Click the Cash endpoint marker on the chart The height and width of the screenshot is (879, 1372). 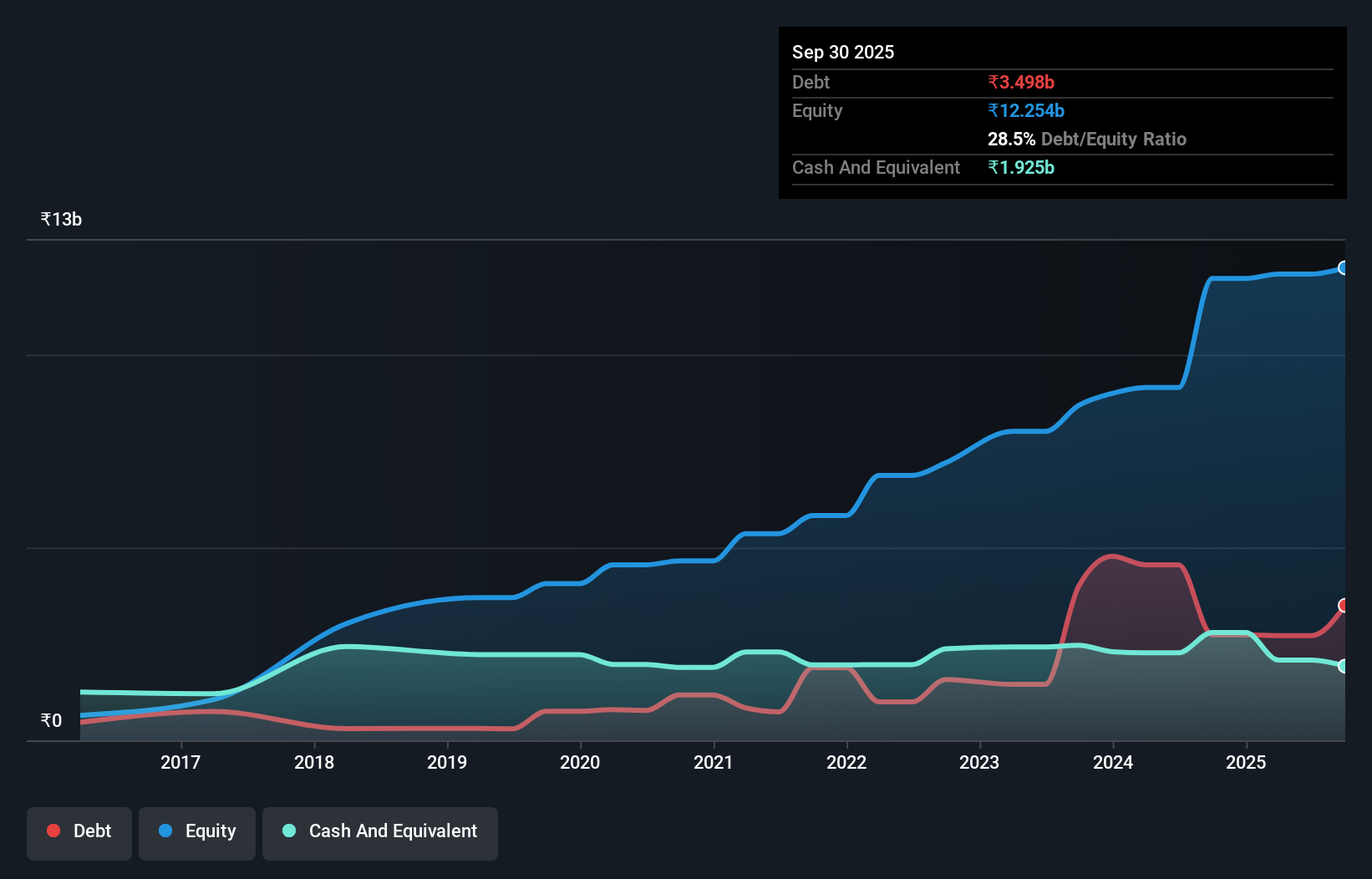pyautogui.click(x=1344, y=666)
